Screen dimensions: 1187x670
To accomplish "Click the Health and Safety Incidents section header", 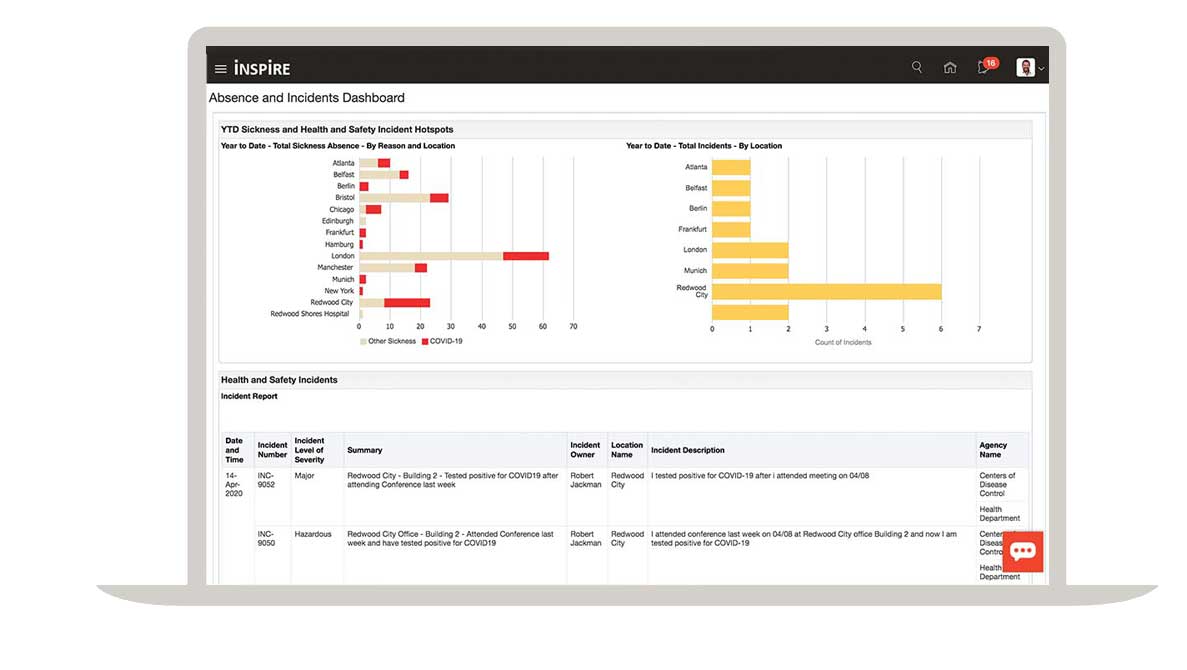I will coord(279,380).
